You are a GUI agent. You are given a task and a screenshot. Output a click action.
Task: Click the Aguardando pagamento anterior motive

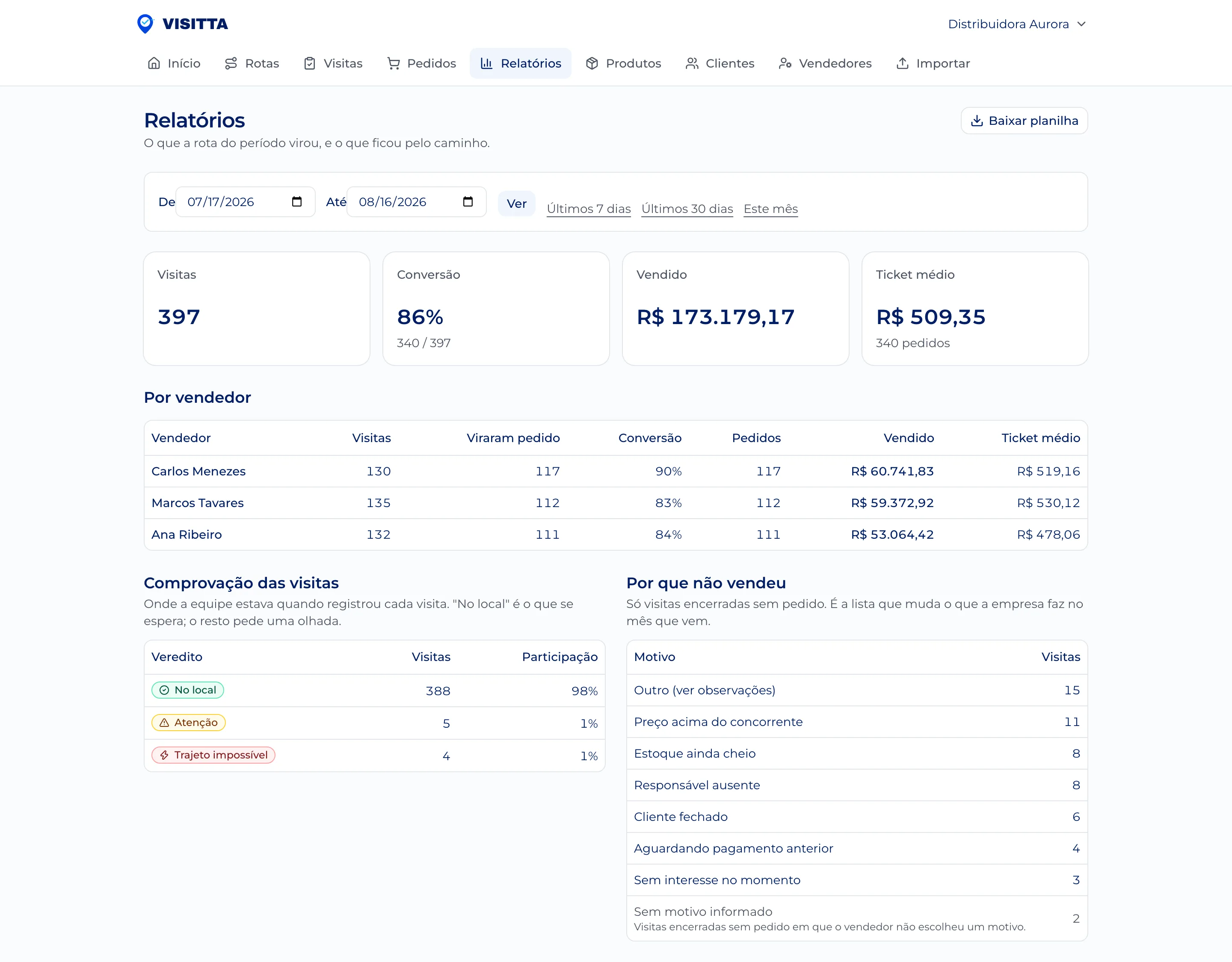click(733, 848)
